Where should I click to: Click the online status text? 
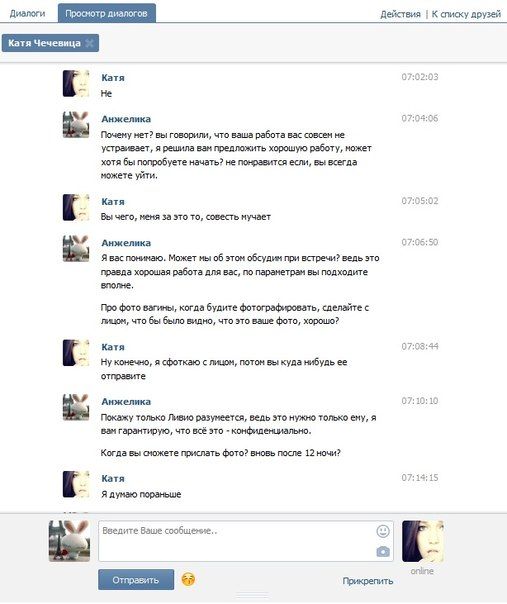coord(422,571)
